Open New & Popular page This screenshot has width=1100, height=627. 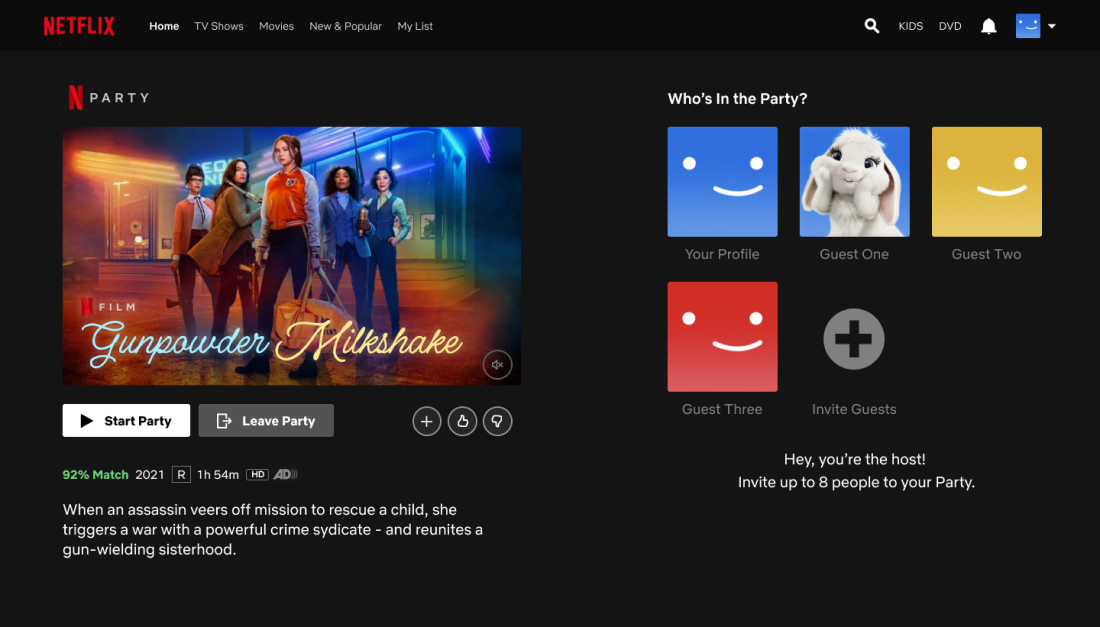point(345,26)
